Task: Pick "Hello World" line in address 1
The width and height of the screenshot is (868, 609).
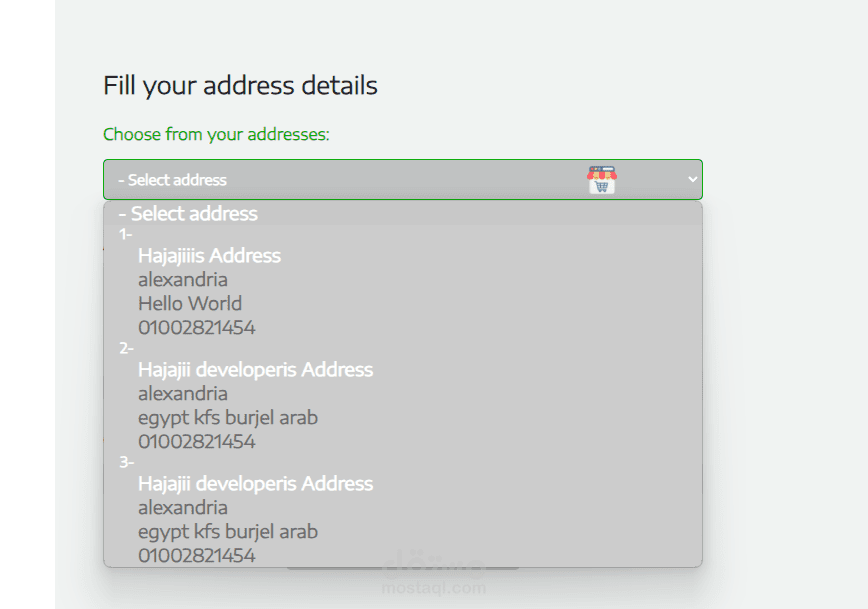Action: pyautogui.click(x=190, y=304)
